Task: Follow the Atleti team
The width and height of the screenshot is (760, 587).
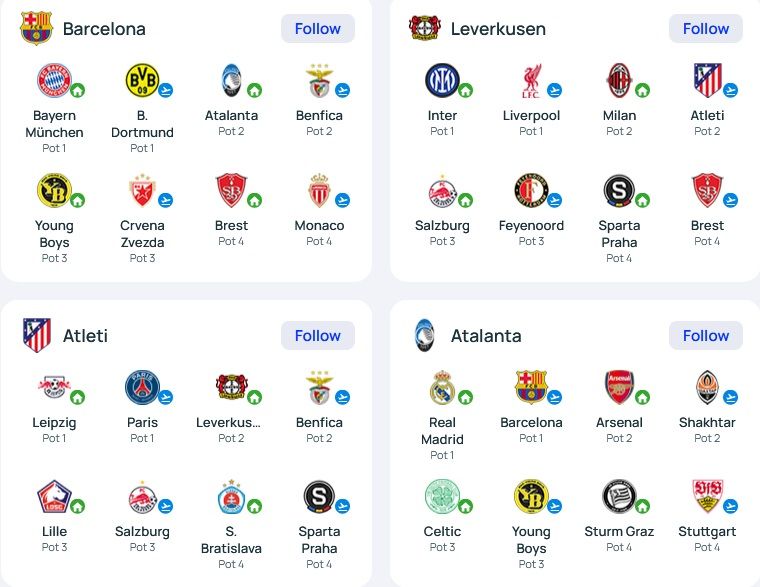Action: 318,335
